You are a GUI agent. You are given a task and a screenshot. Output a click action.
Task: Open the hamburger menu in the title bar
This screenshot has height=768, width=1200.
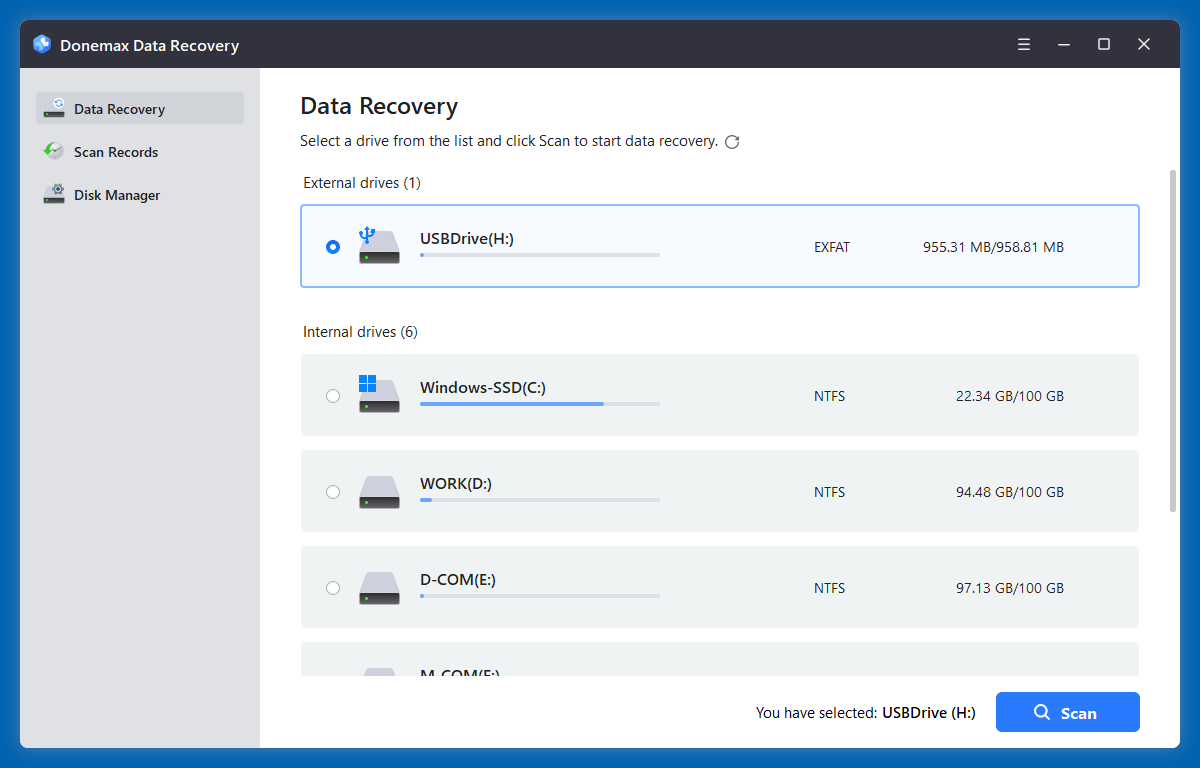[1023, 44]
